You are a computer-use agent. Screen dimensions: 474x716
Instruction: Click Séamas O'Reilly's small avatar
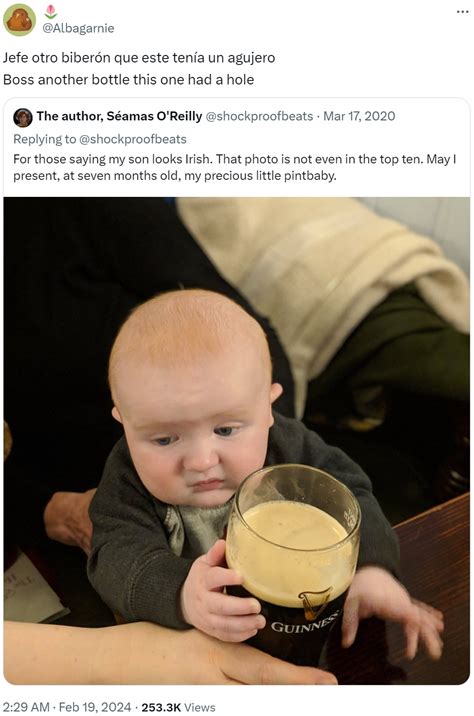point(23,117)
